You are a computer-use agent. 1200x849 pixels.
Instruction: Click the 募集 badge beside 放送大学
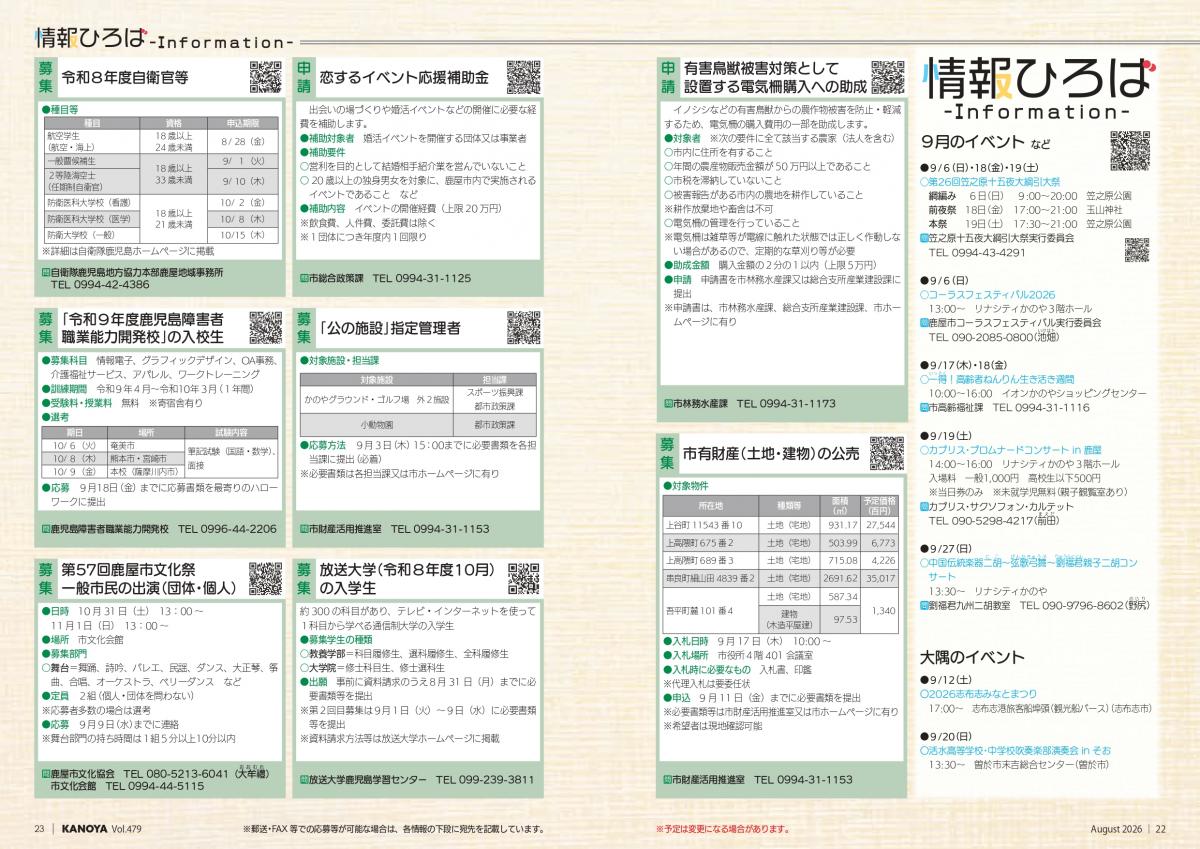304,579
